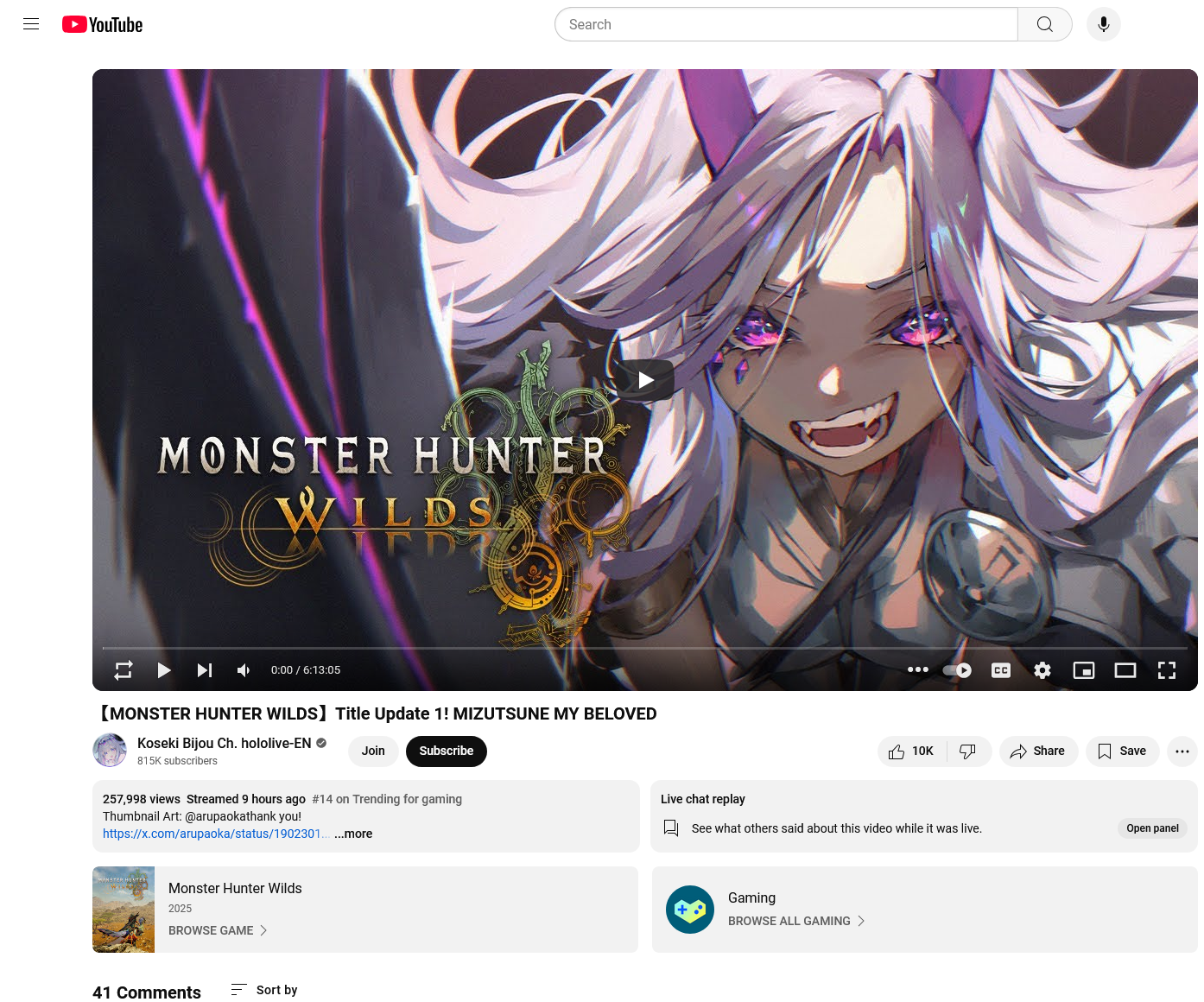Switch to miniplayer mode
This screenshot has height=1002, width=1204.
coord(1084,670)
